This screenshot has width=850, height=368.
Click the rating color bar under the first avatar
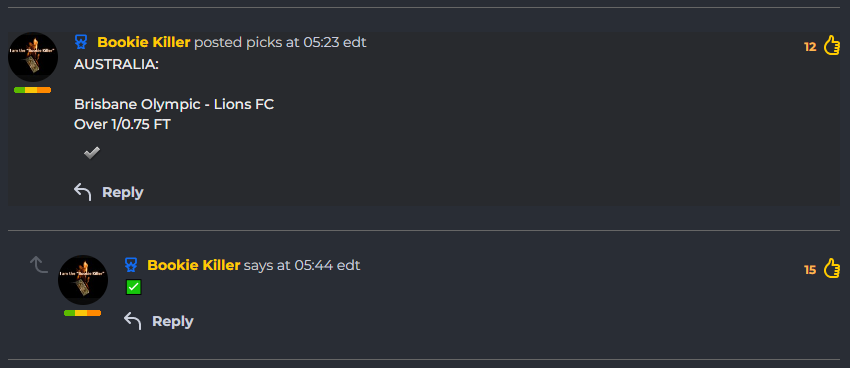coord(33,90)
